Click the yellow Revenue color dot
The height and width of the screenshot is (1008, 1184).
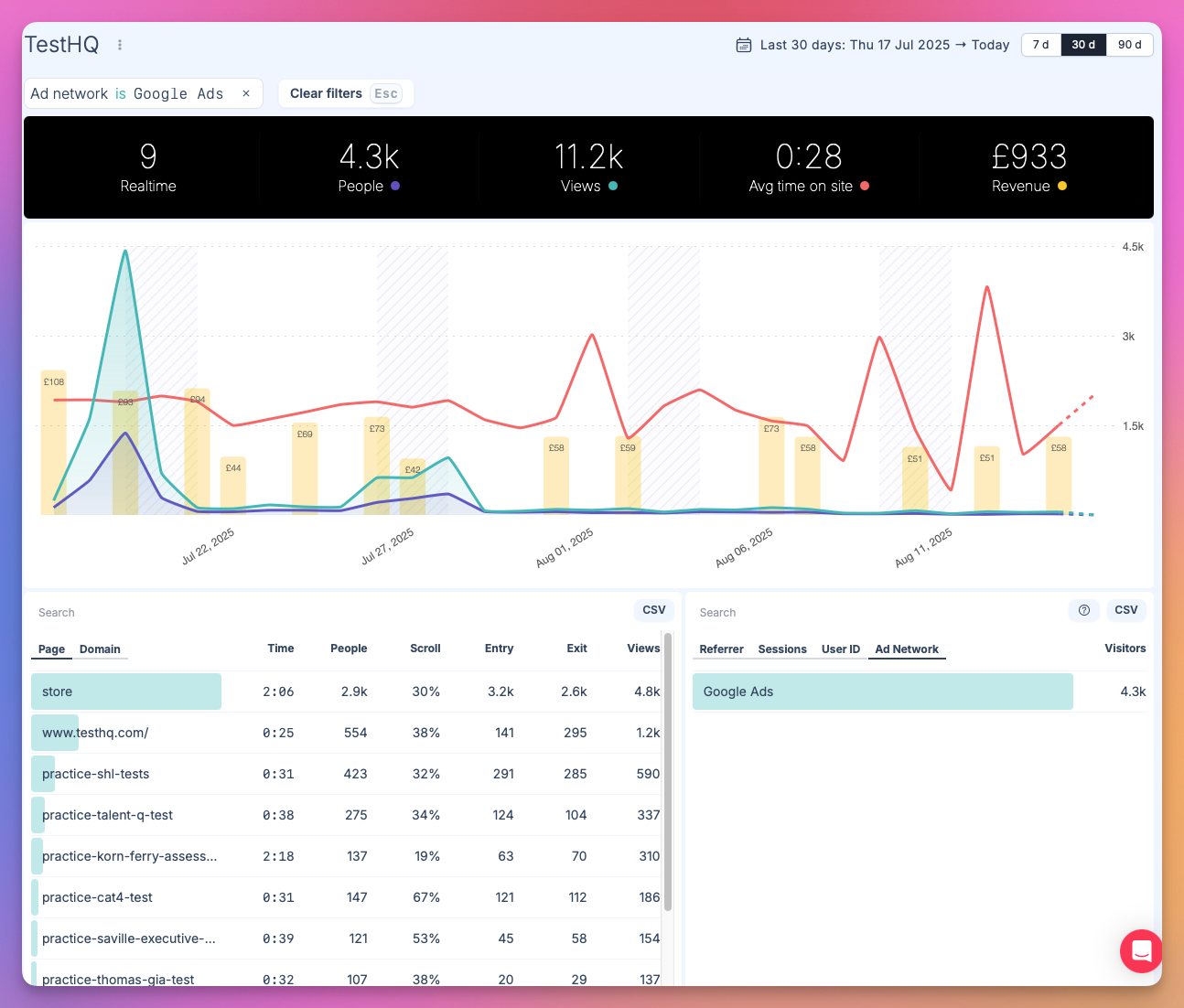coord(1062,186)
